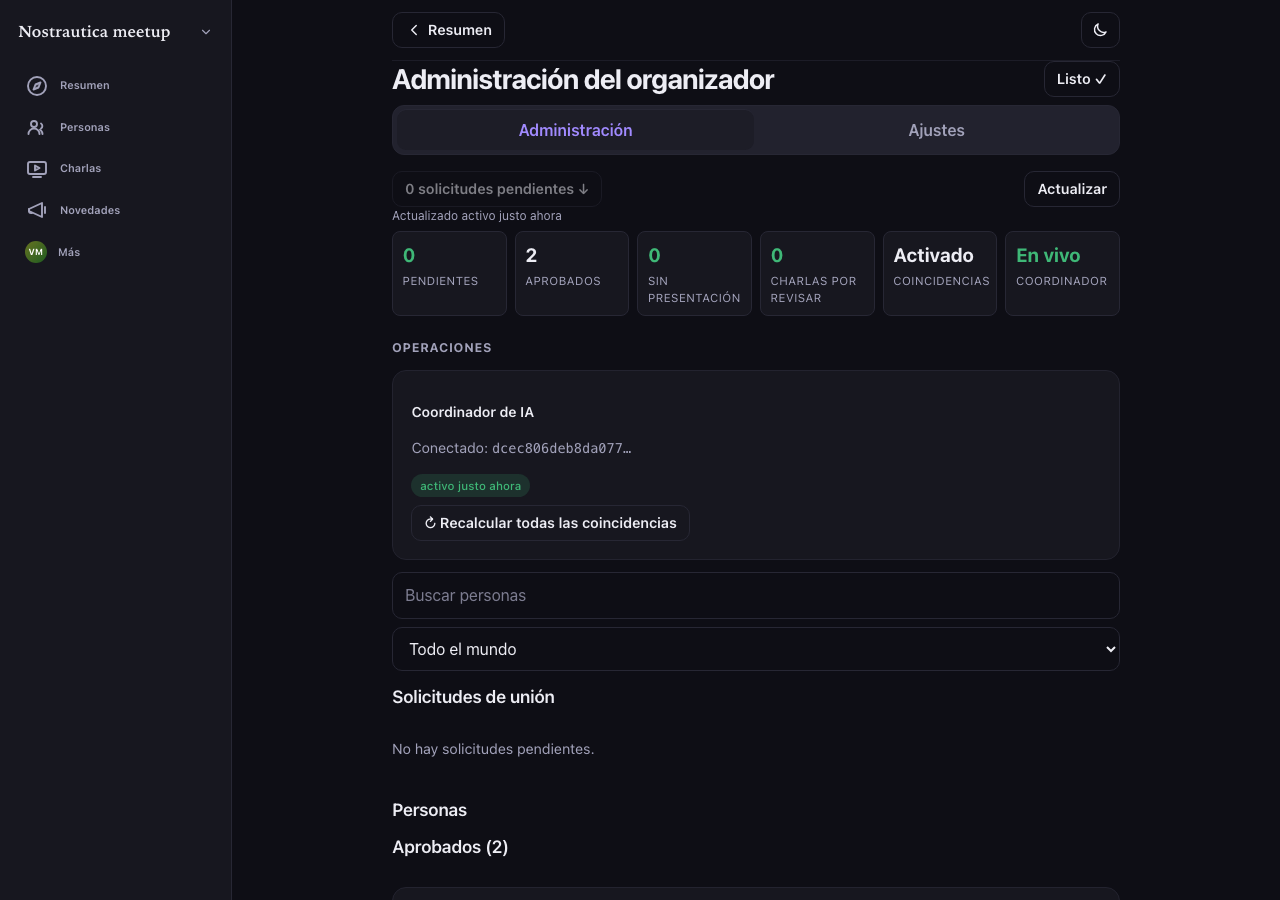Image resolution: width=1280 pixels, height=900 pixels.
Task: Click Recalcular todas las coincidencias
Action: 550,523
